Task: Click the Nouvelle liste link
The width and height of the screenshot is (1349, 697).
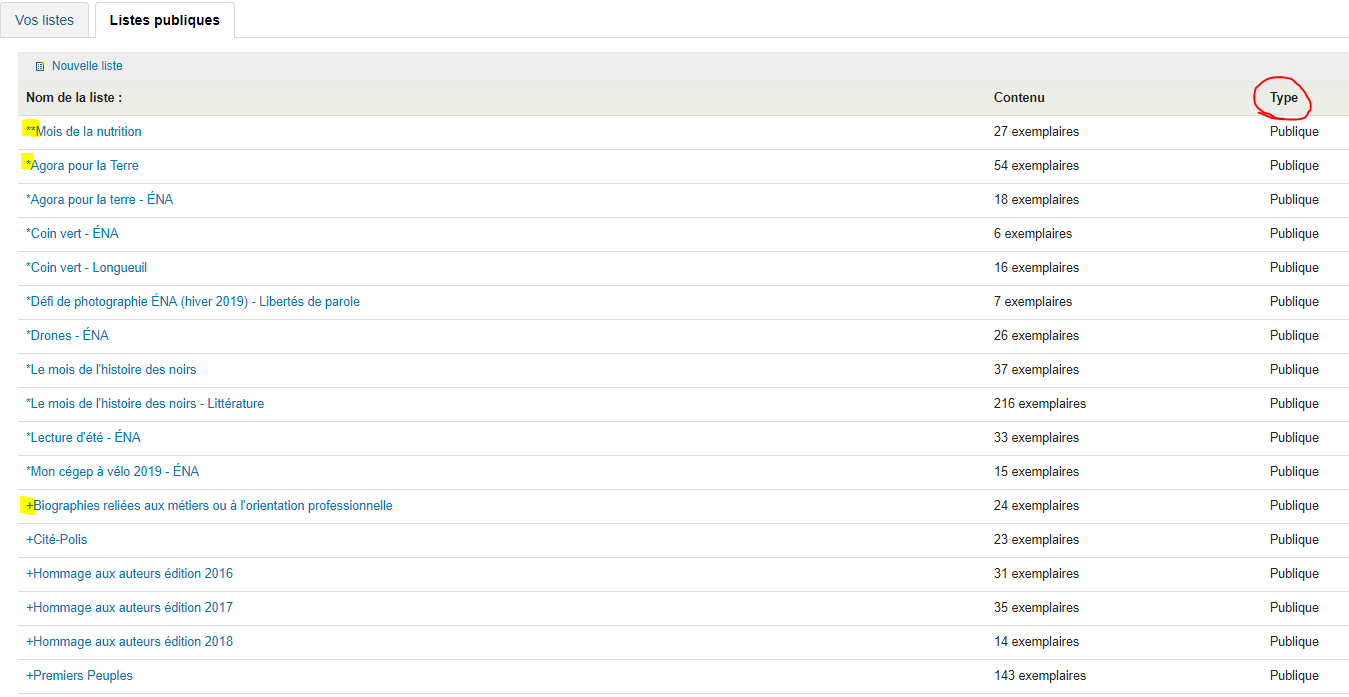Action: [x=87, y=66]
